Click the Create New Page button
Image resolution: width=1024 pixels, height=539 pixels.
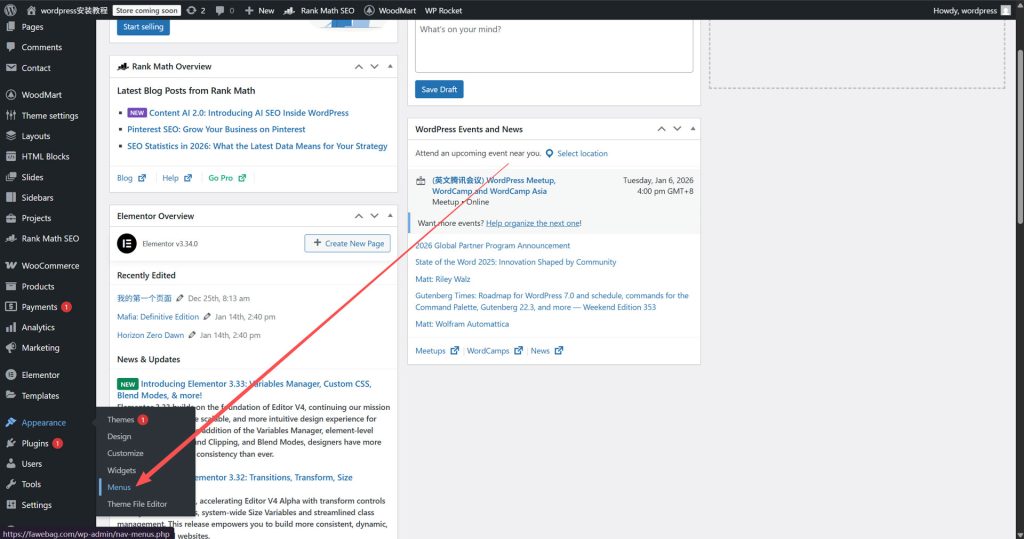347,243
